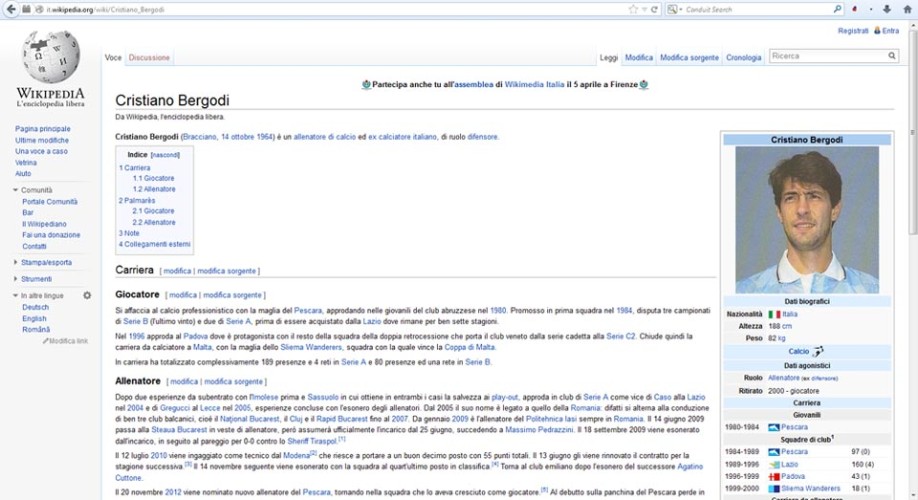Click the Lazio flag icon in infobox
918x500 pixels.
point(774,464)
